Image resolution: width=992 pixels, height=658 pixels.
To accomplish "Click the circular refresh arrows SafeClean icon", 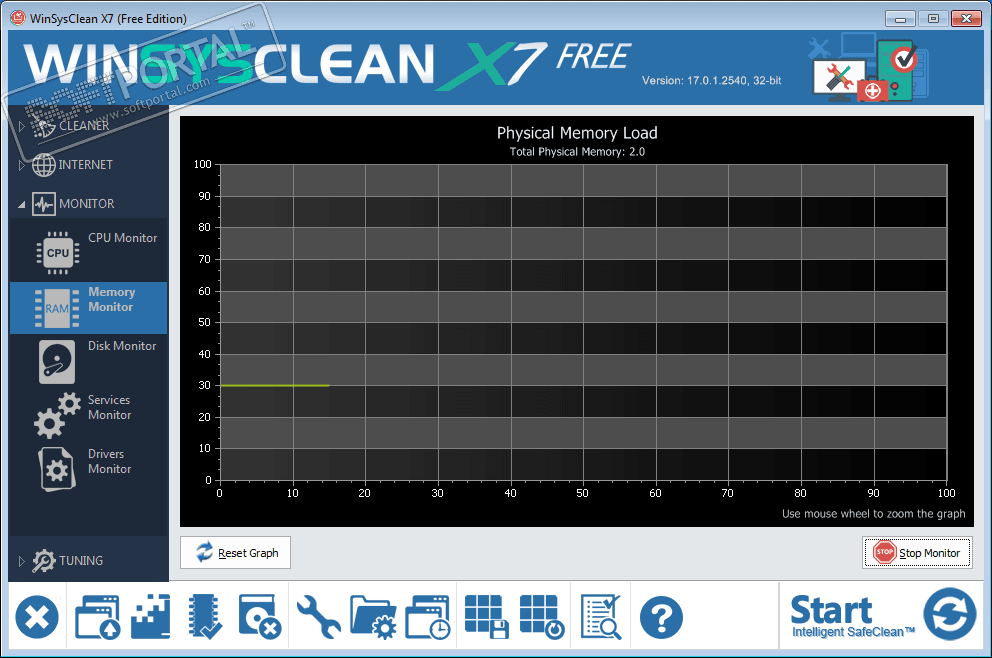I will [949, 614].
